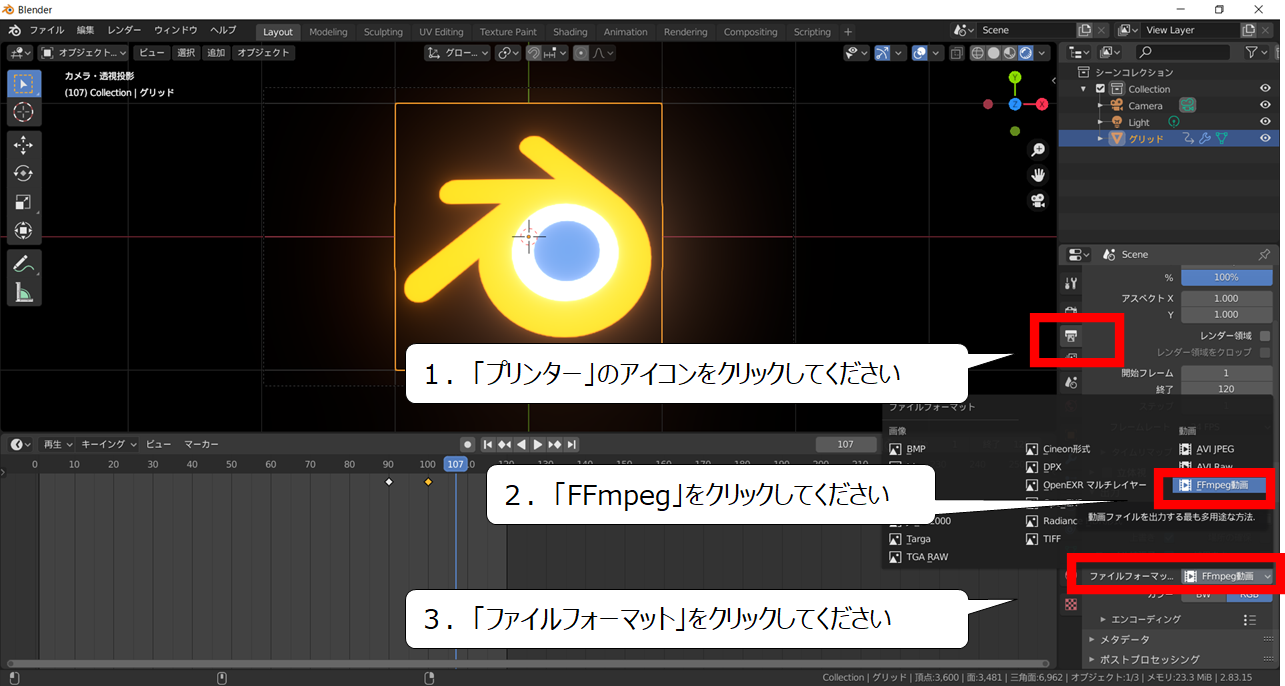The width and height of the screenshot is (1285, 686).
Task: Uncheck the Collection checkbox in outliner
Action: pyautogui.click(x=1101, y=89)
